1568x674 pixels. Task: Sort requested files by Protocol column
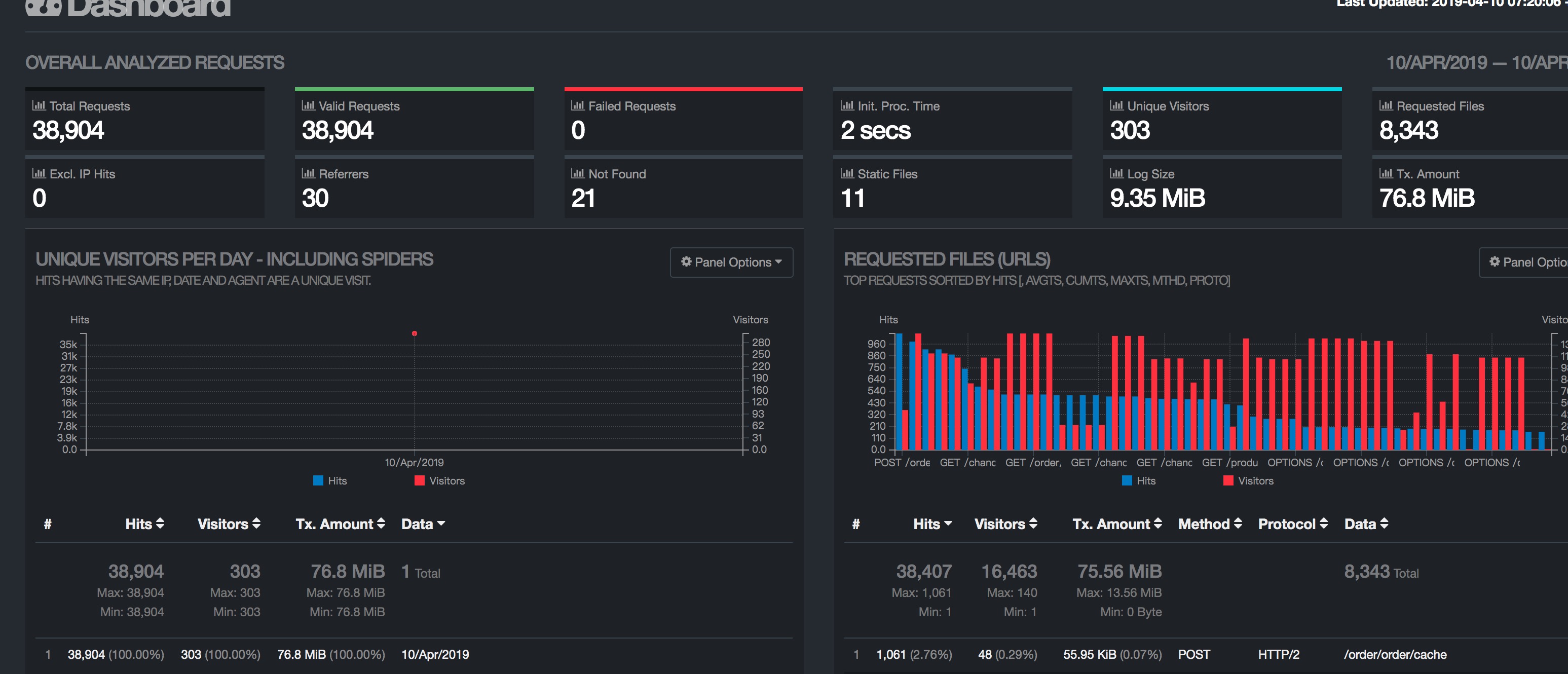pyautogui.click(x=1293, y=523)
